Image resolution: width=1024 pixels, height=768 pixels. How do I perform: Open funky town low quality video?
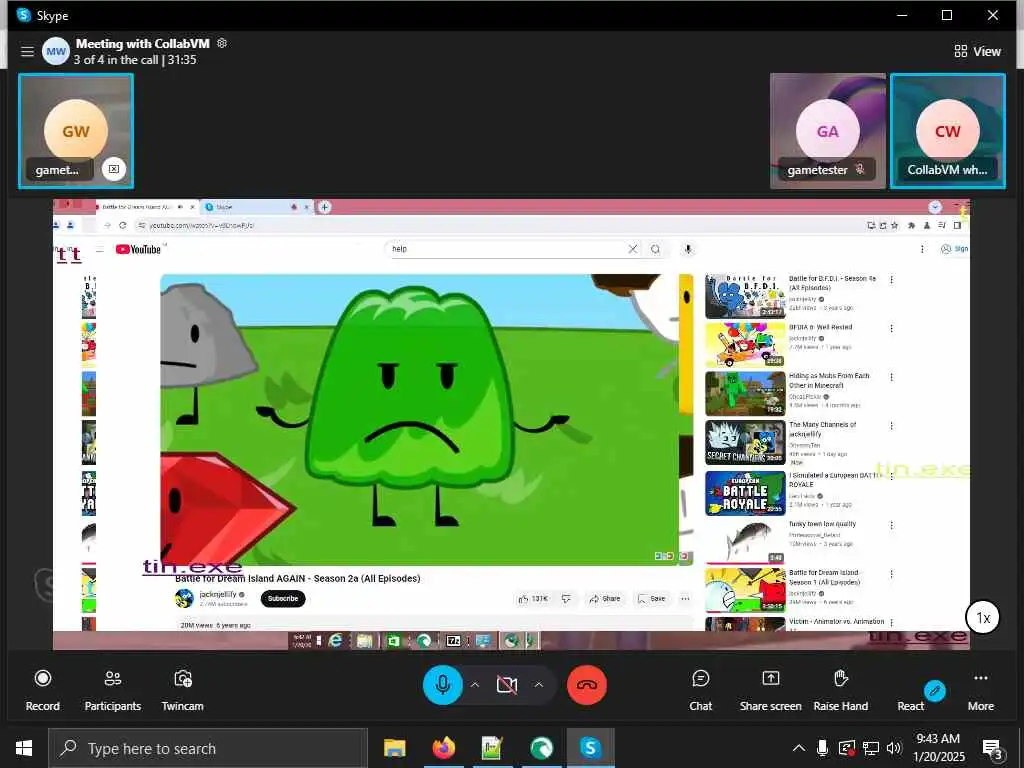(744, 541)
